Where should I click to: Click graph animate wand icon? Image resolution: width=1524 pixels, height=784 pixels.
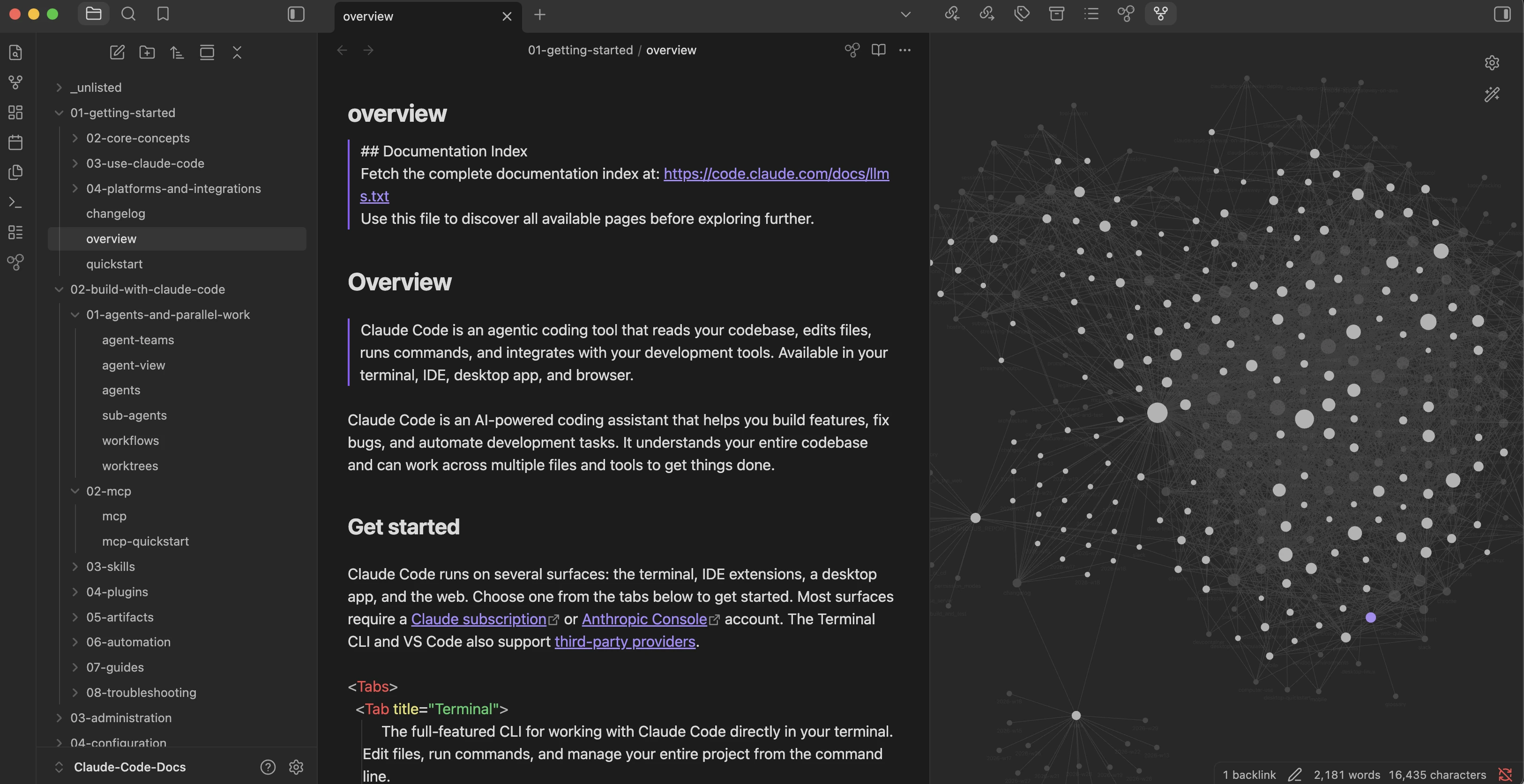[1492, 94]
